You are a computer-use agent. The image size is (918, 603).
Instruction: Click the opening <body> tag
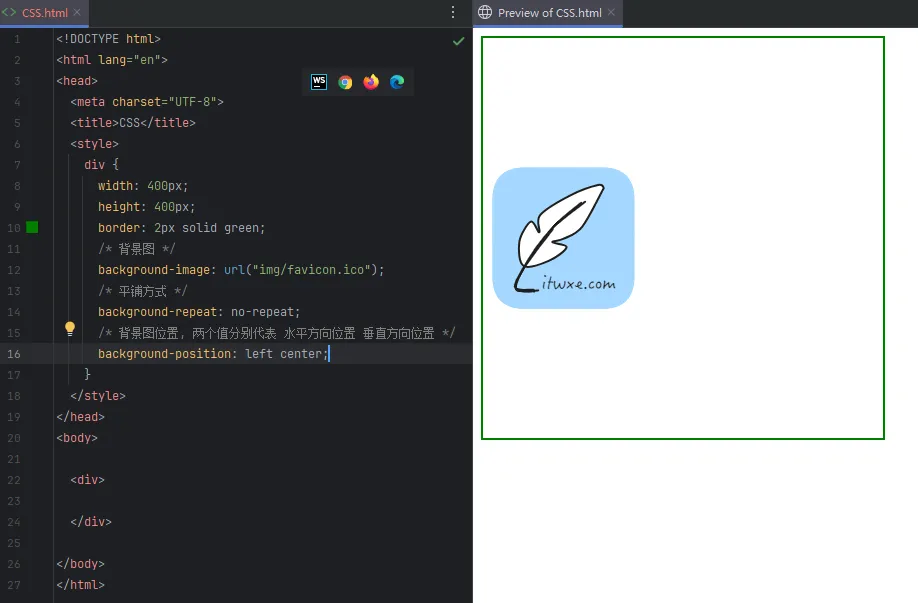(77, 438)
